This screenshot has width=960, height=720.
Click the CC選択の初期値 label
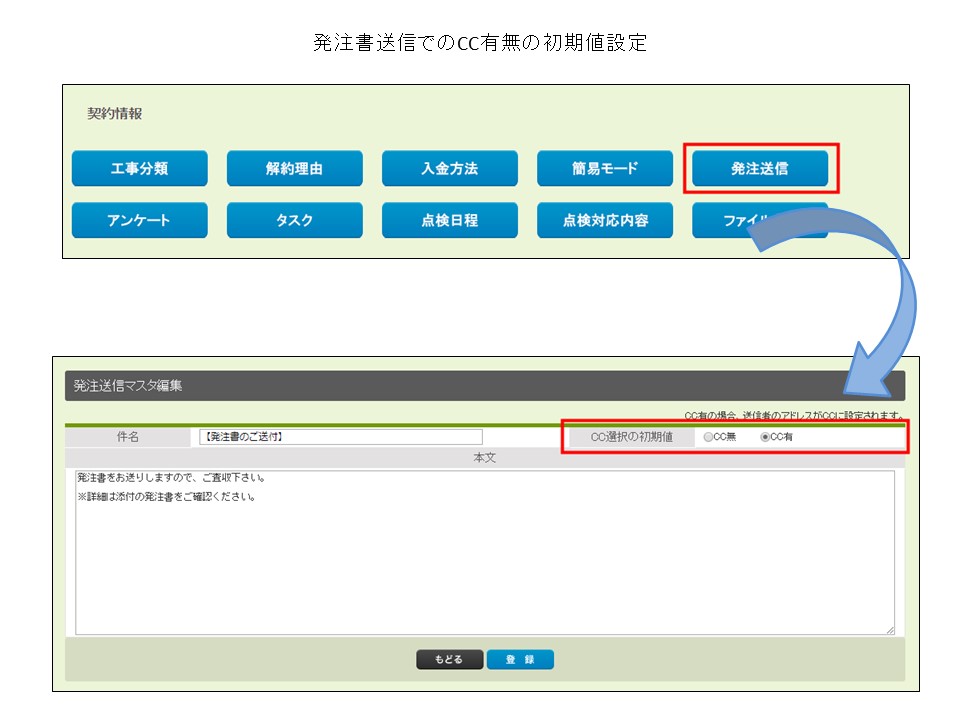[631, 437]
